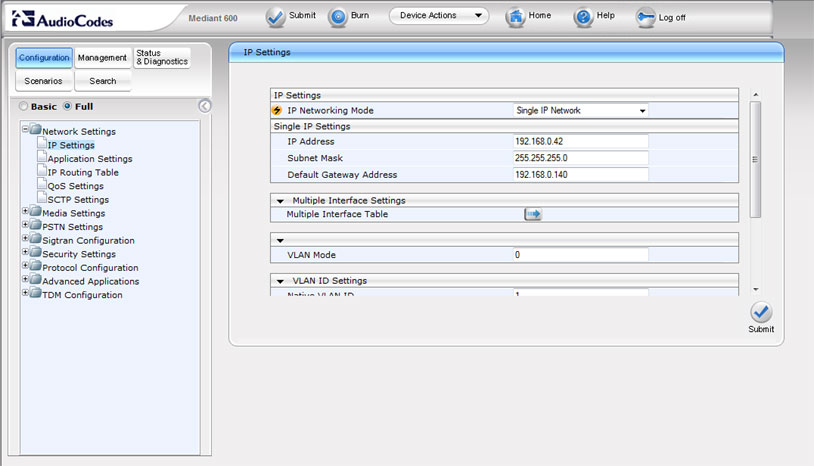Open IP Routing Table tree item
814x466 pixels.
83,172
